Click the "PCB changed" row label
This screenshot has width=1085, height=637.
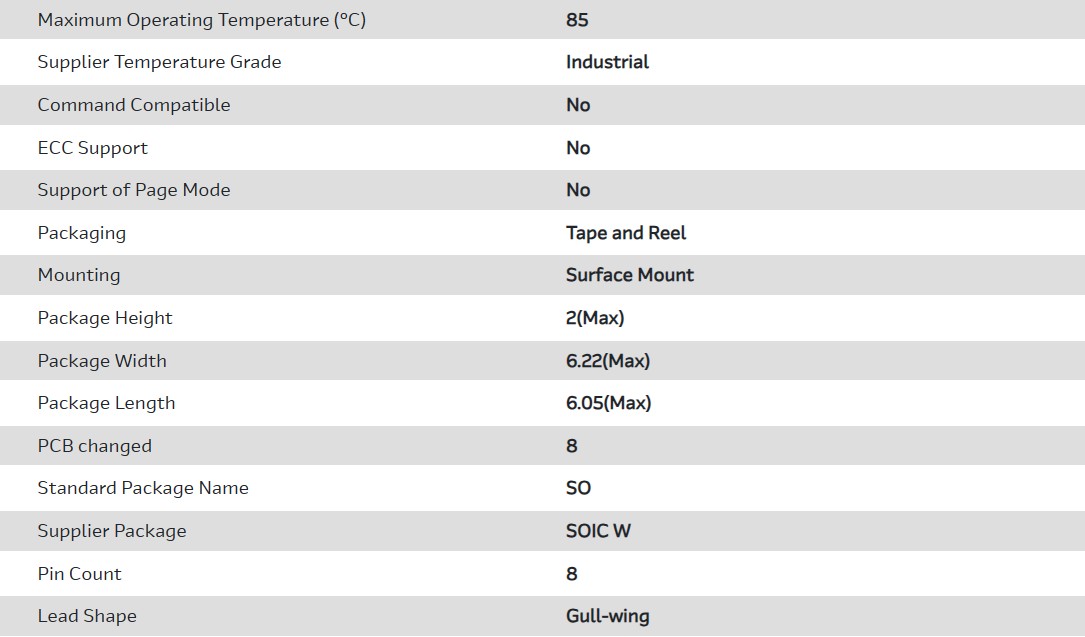pyautogui.click(x=95, y=446)
